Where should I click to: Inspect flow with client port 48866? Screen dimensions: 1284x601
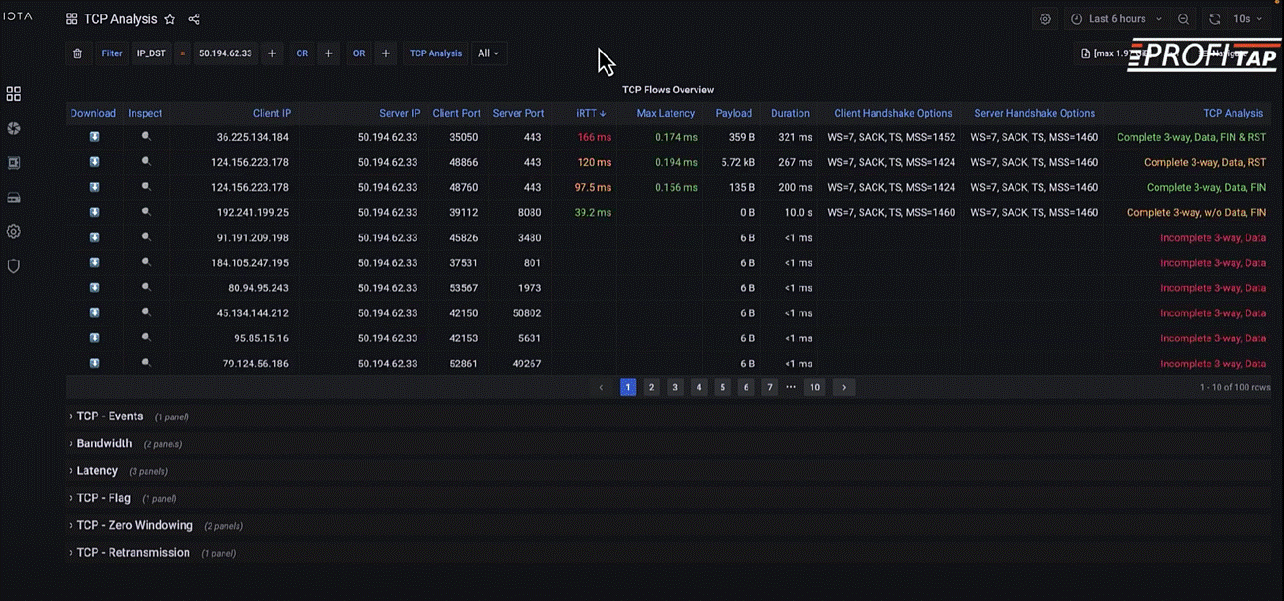click(x=146, y=162)
